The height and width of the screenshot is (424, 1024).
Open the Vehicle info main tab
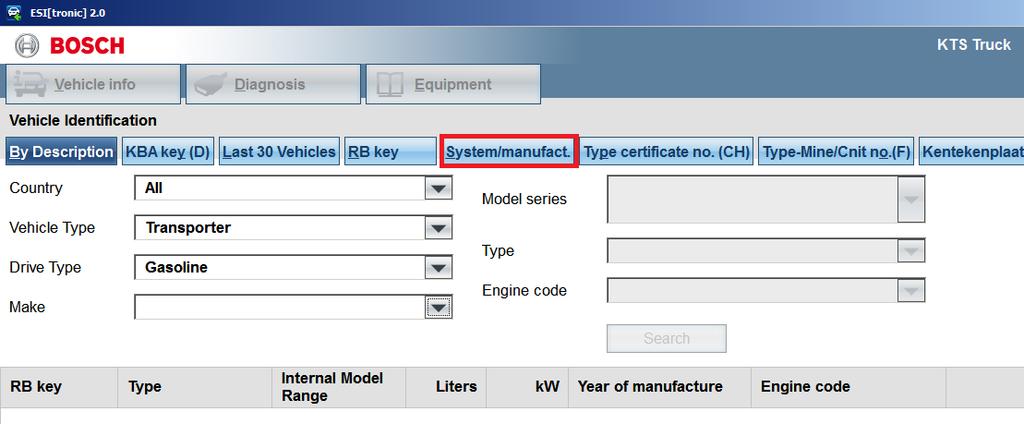(x=93, y=84)
